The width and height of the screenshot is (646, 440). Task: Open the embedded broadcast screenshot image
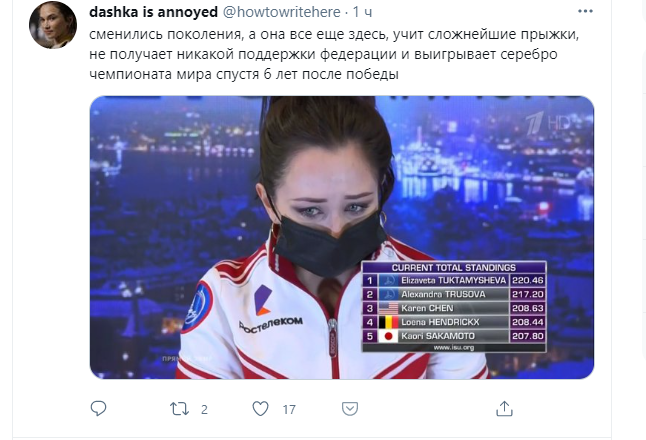(342, 238)
